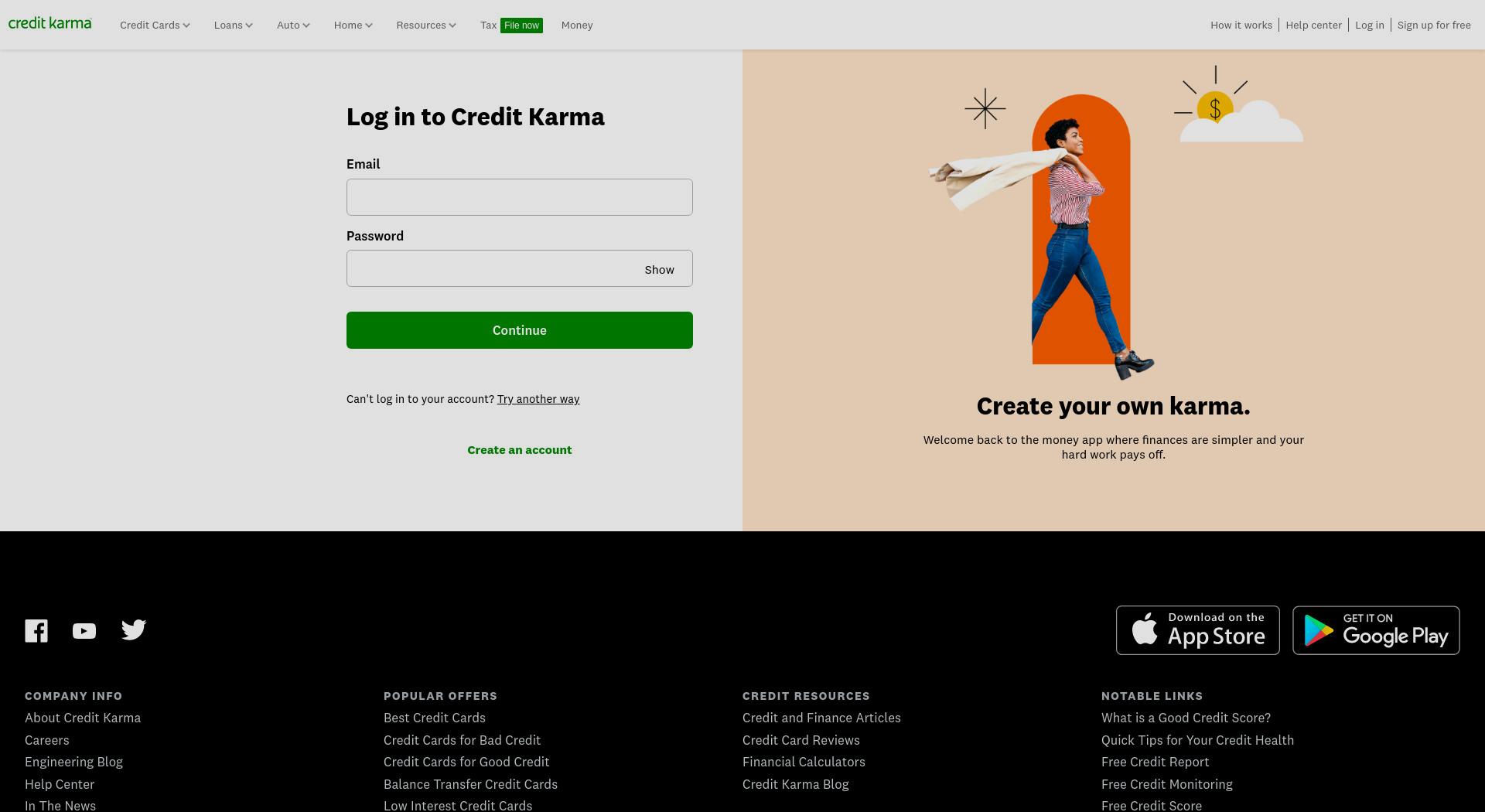Open Credit Cards for Good Credit link

[466, 762]
